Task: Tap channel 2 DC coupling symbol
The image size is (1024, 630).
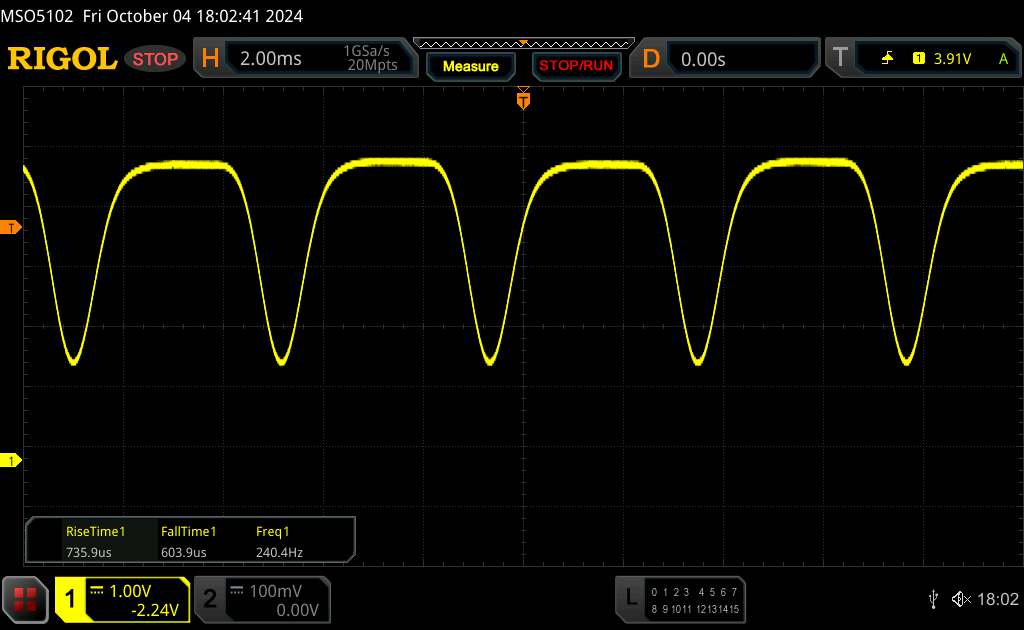Action: point(236,590)
